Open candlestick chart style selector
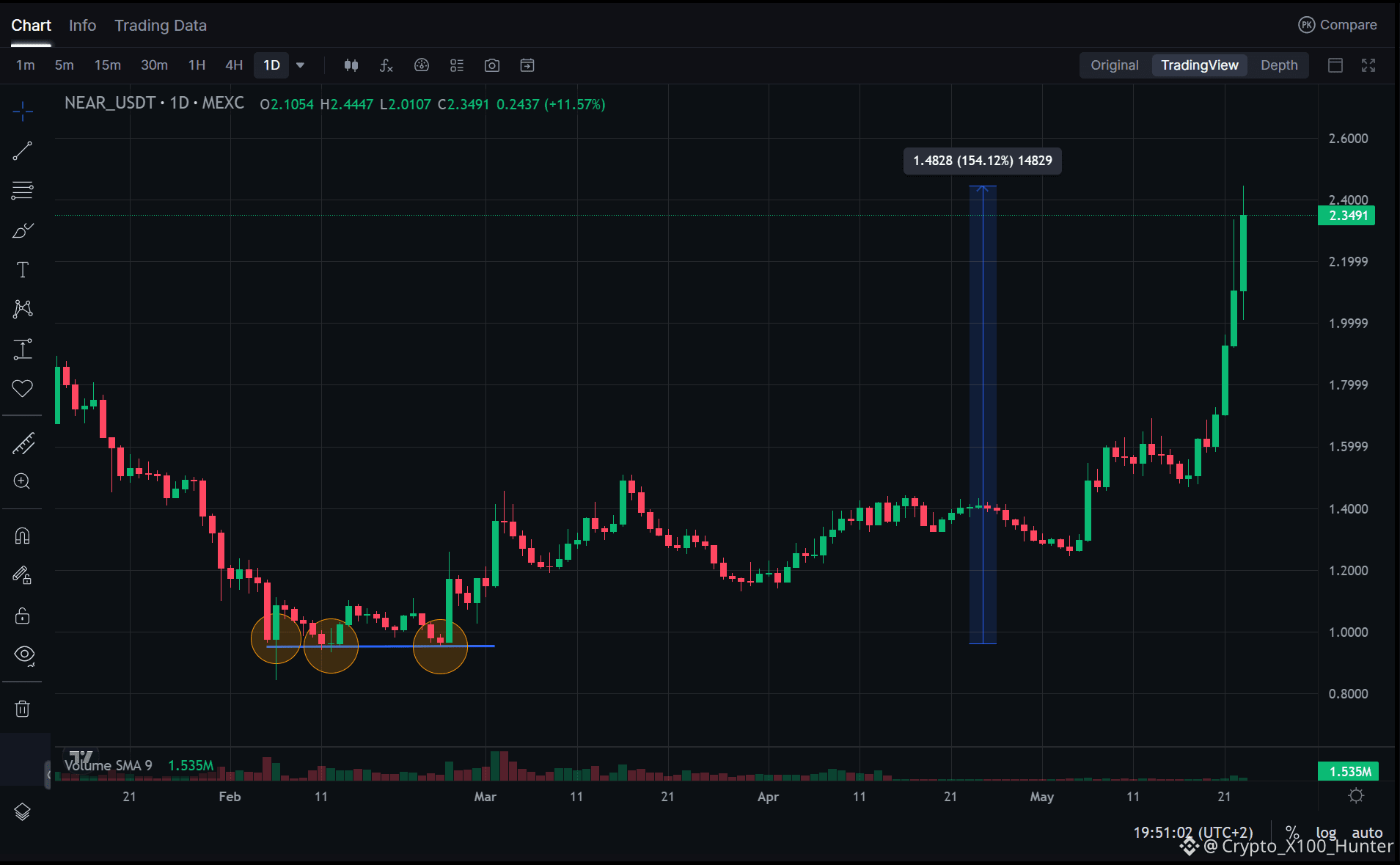1400x865 pixels. click(x=351, y=65)
